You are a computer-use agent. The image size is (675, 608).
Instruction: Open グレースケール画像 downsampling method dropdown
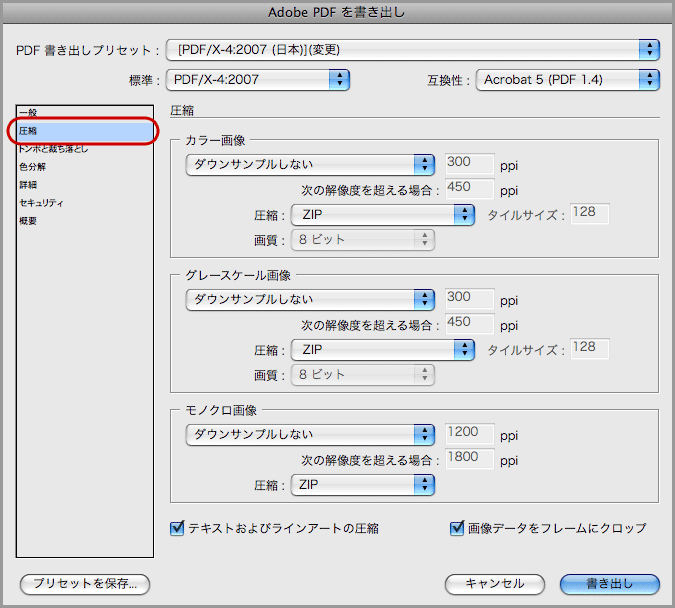coord(310,299)
